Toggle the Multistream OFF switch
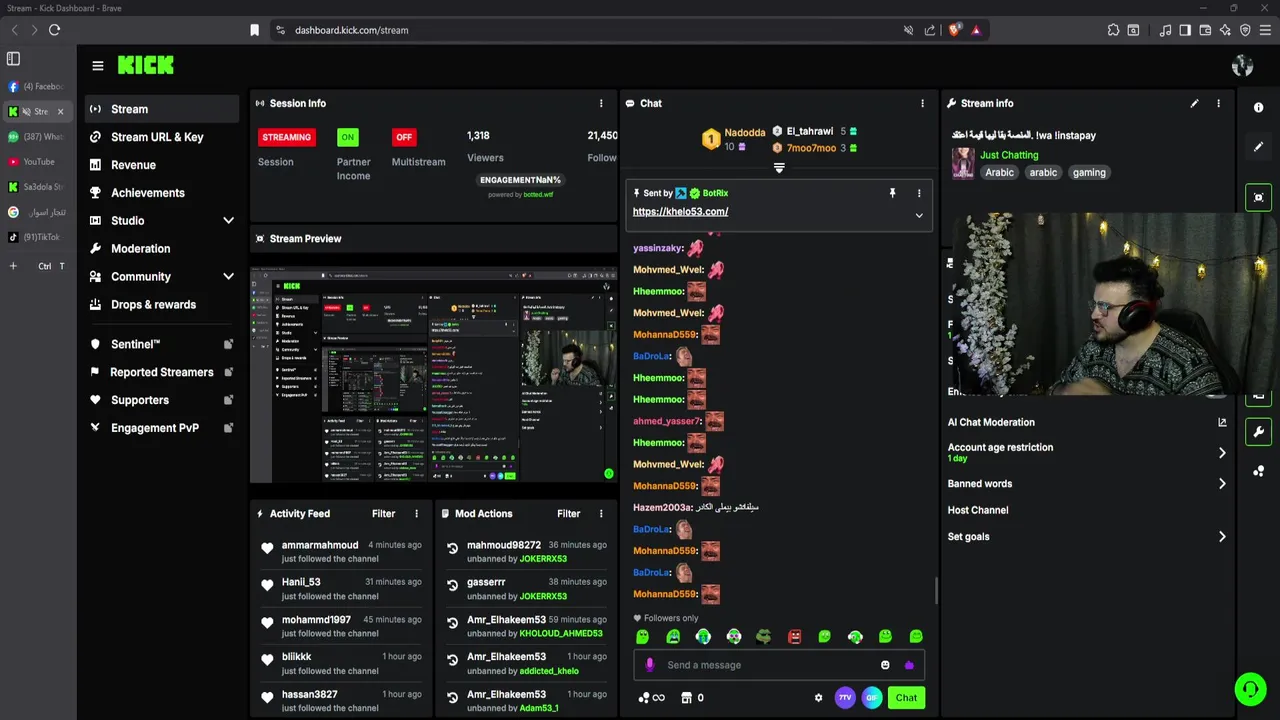The height and width of the screenshot is (720, 1280). (404, 137)
